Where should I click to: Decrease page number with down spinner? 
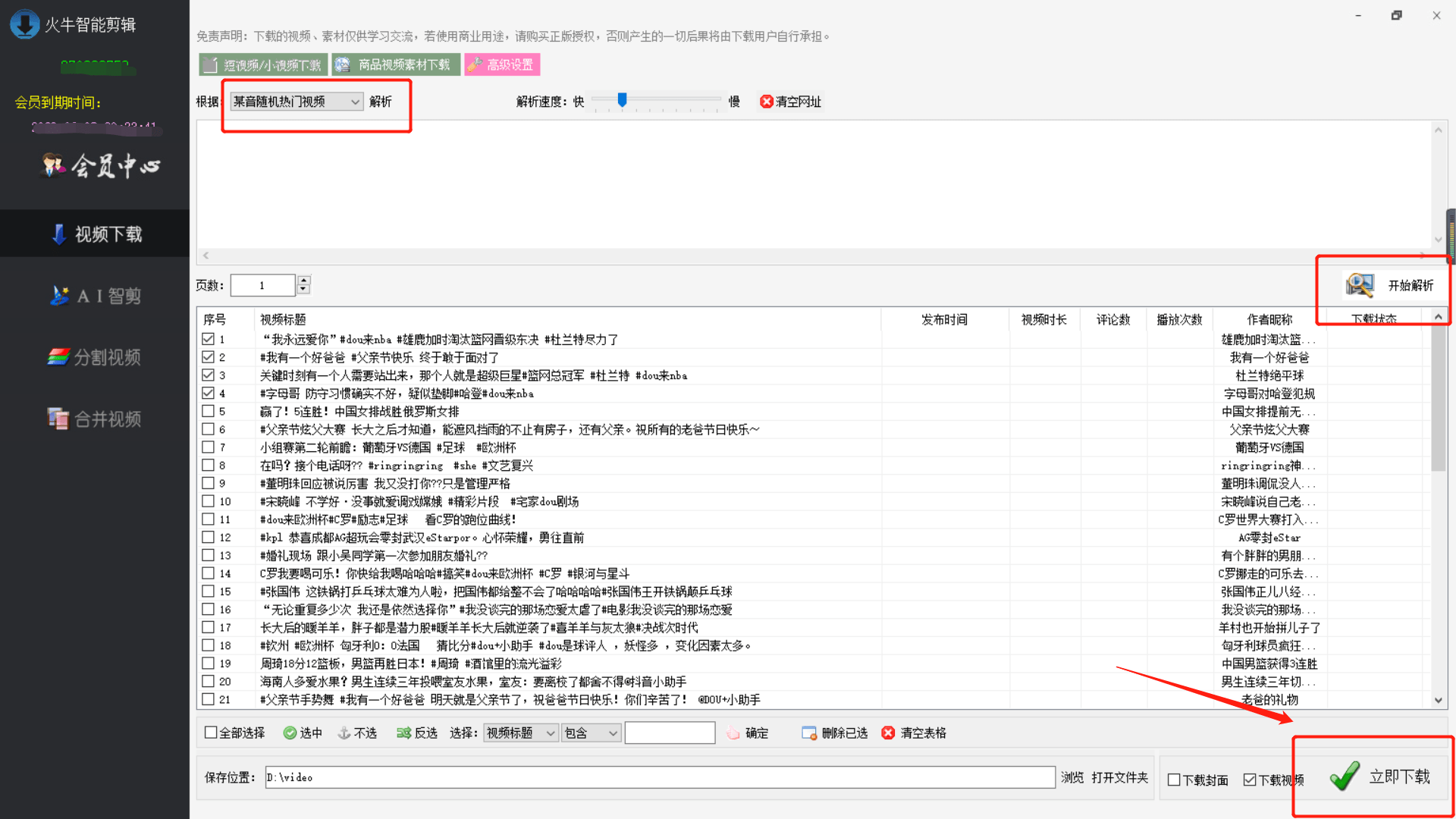pos(303,290)
